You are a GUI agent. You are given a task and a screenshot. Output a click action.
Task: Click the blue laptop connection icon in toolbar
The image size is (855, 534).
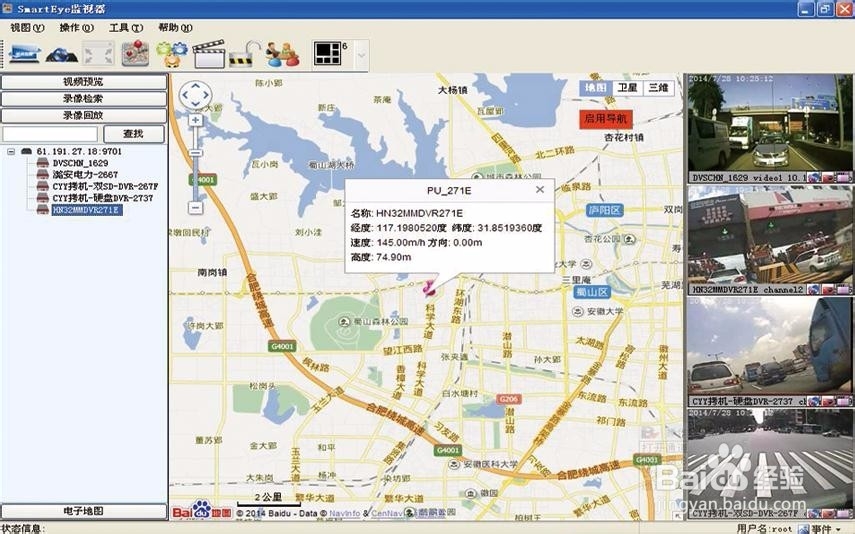tap(25, 55)
